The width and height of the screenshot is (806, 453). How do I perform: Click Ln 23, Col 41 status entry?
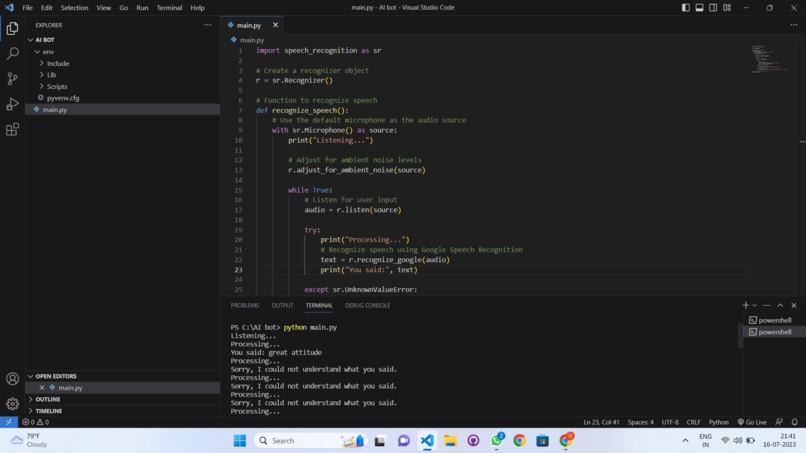[x=601, y=422]
